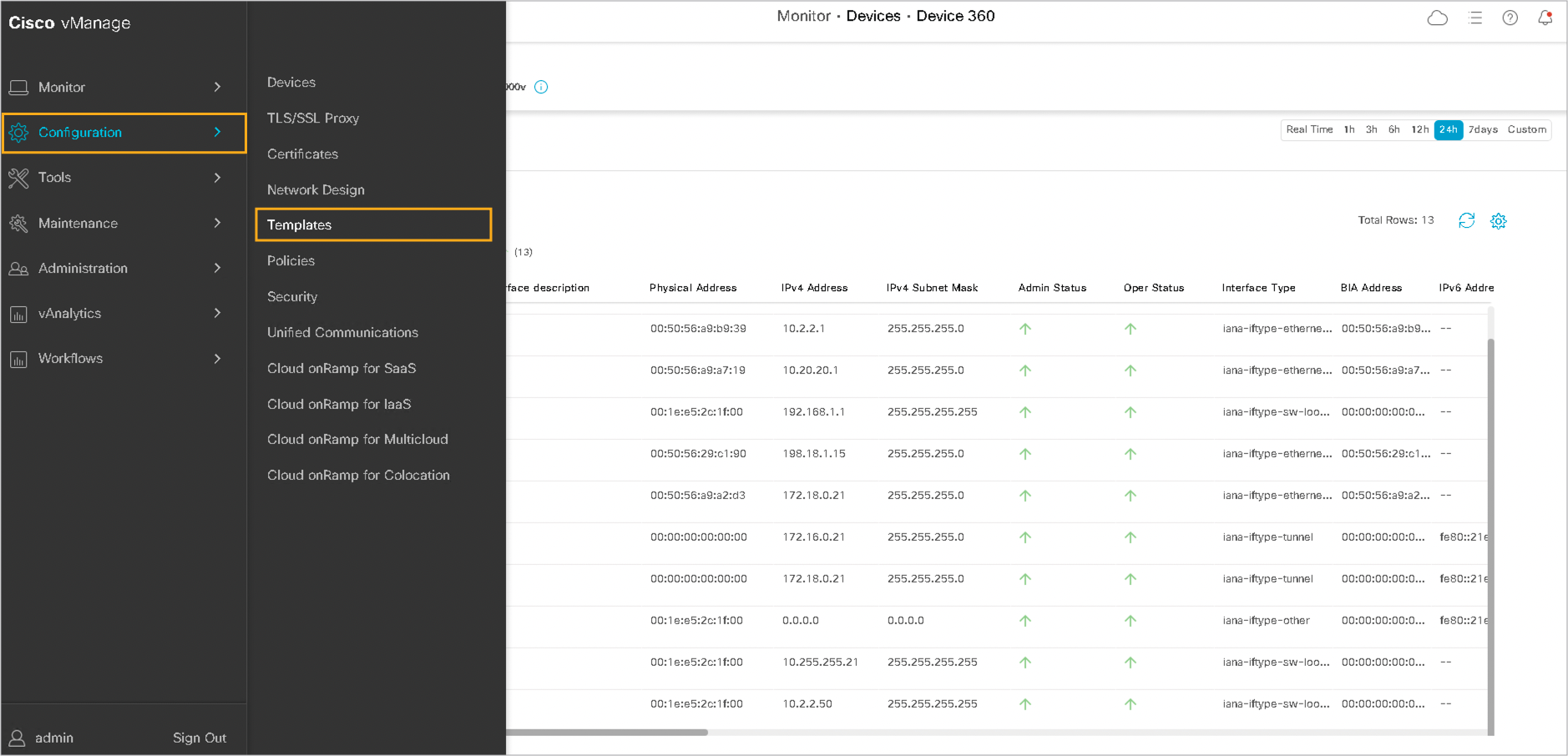Open Network Design submenu item
Screen dimensions: 1568x756
[316, 190]
